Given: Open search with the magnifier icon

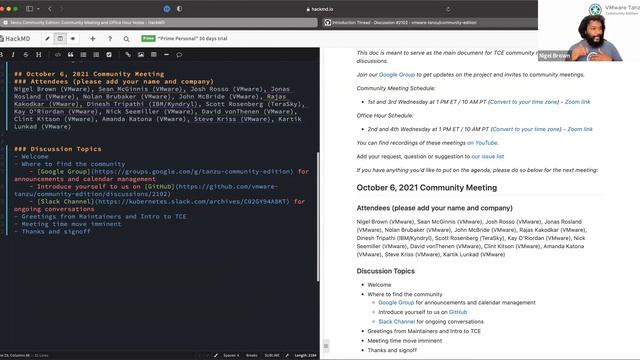Looking at the screenshot, I should (x=126, y=39).
